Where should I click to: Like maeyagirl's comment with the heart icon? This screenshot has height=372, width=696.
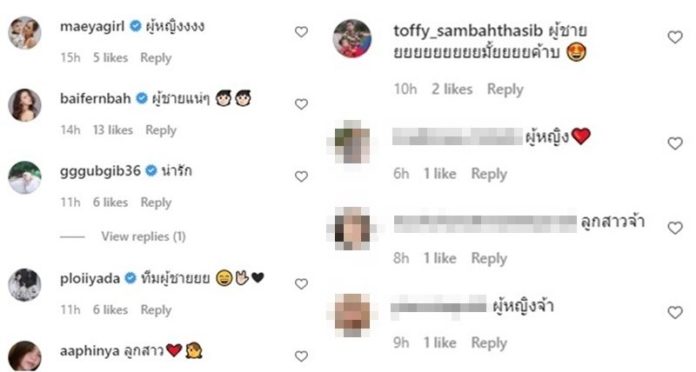[301, 32]
